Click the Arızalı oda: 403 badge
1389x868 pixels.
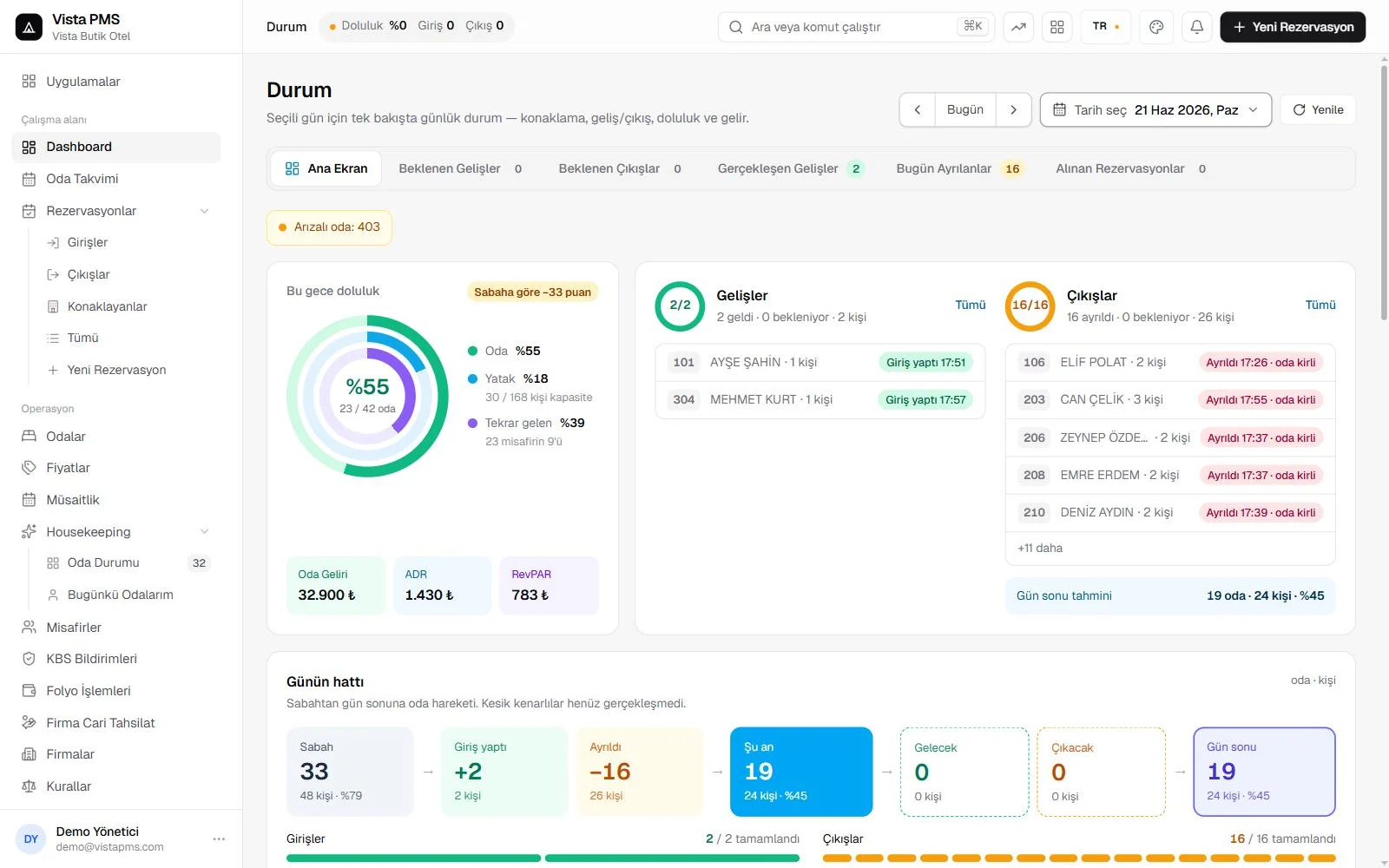click(x=329, y=227)
